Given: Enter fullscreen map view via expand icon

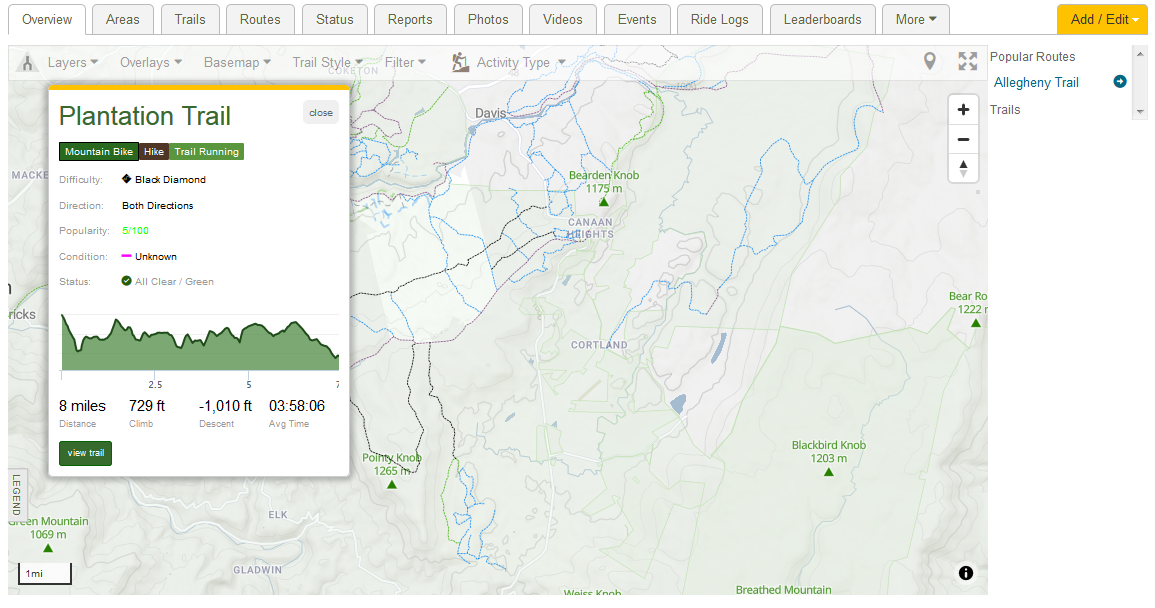Looking at the screenshot, I should click(x=967, y=61).
